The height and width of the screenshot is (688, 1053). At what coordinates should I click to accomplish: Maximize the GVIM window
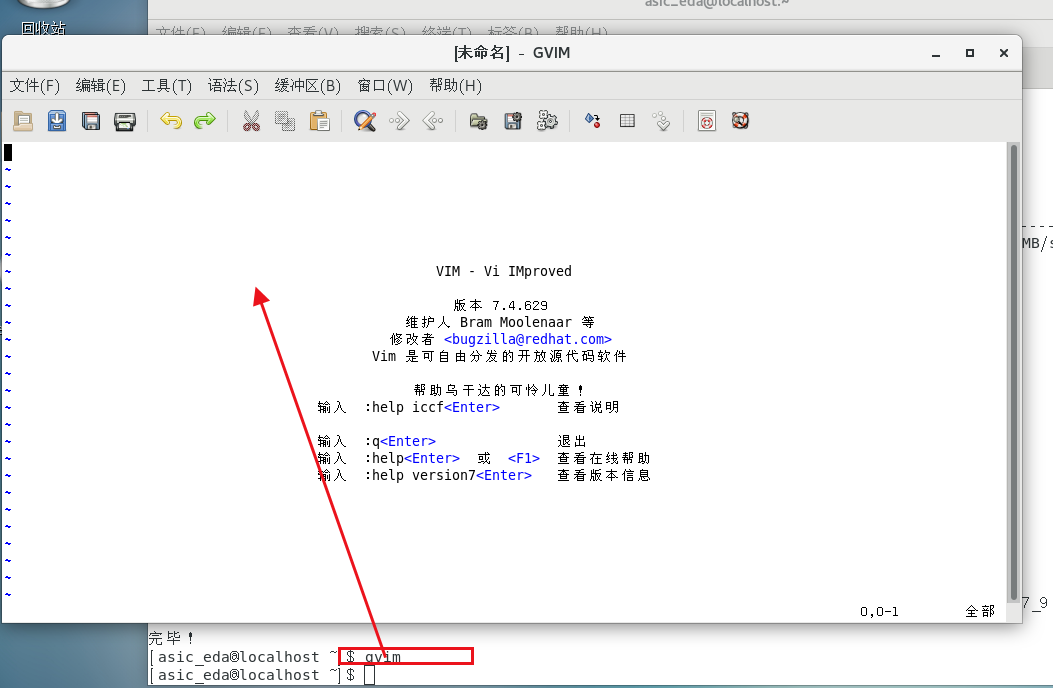[970, 53]
